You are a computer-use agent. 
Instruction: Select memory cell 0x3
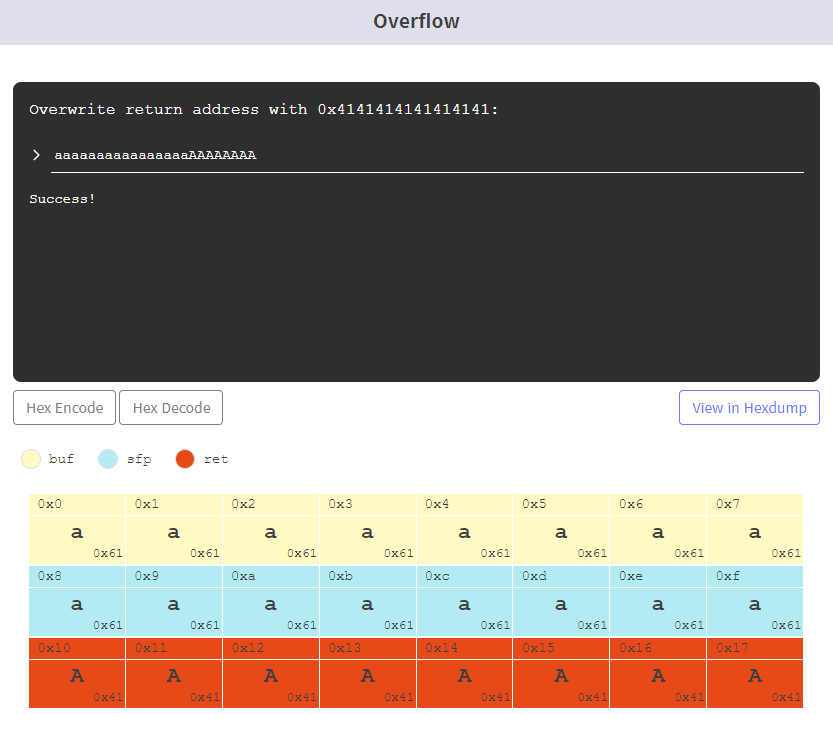[368, 529]
